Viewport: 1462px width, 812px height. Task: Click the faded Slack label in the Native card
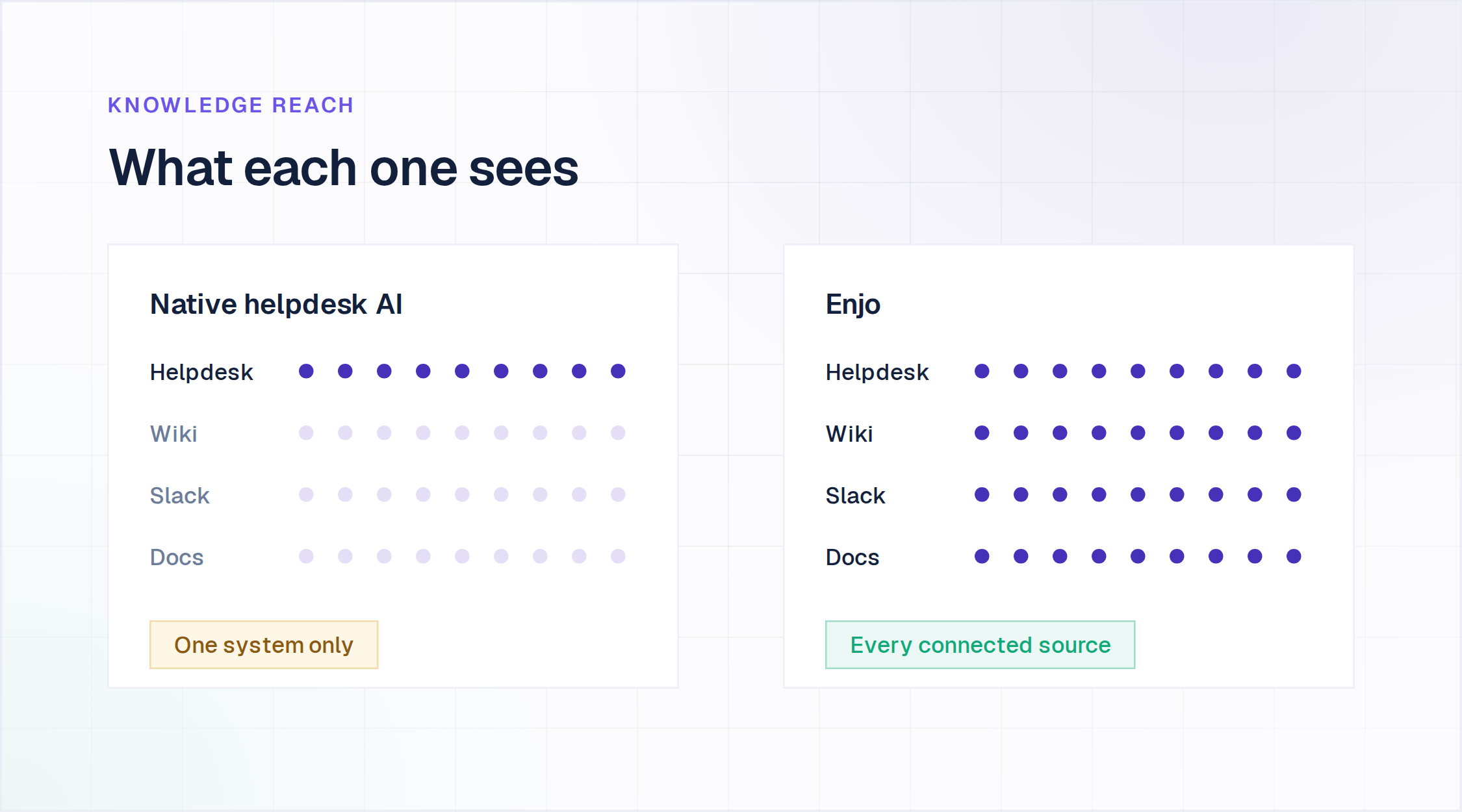click(x=180, y=496)
